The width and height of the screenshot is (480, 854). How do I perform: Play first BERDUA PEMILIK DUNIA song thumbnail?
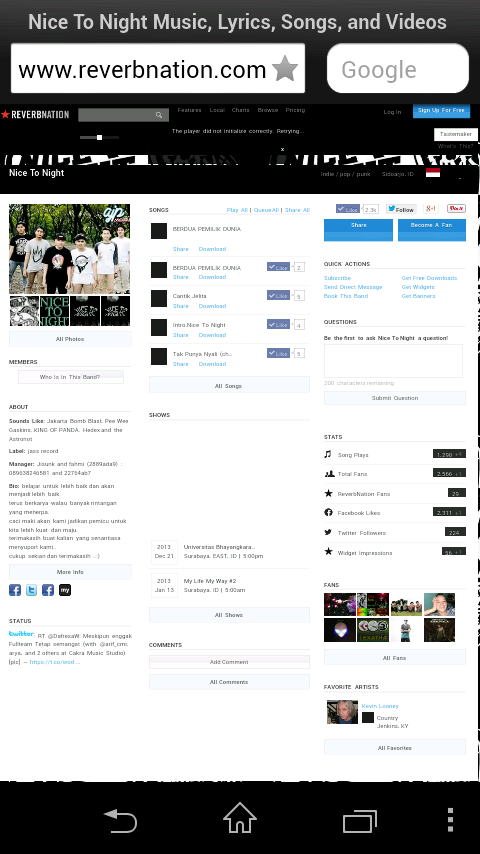point(159,231)
